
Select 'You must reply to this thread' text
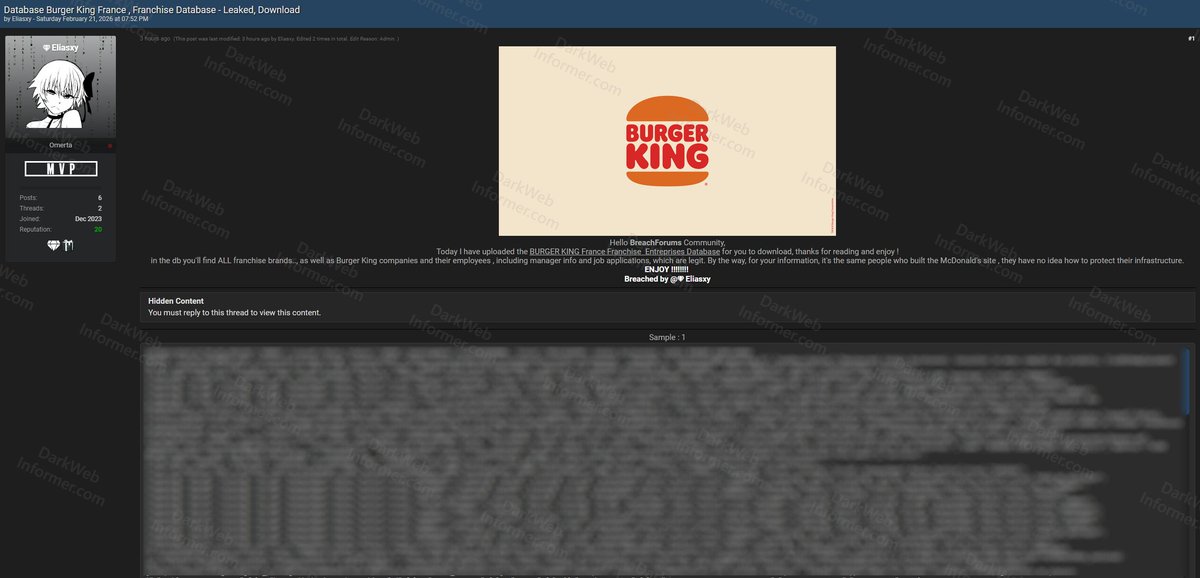[x=235, y=312]
